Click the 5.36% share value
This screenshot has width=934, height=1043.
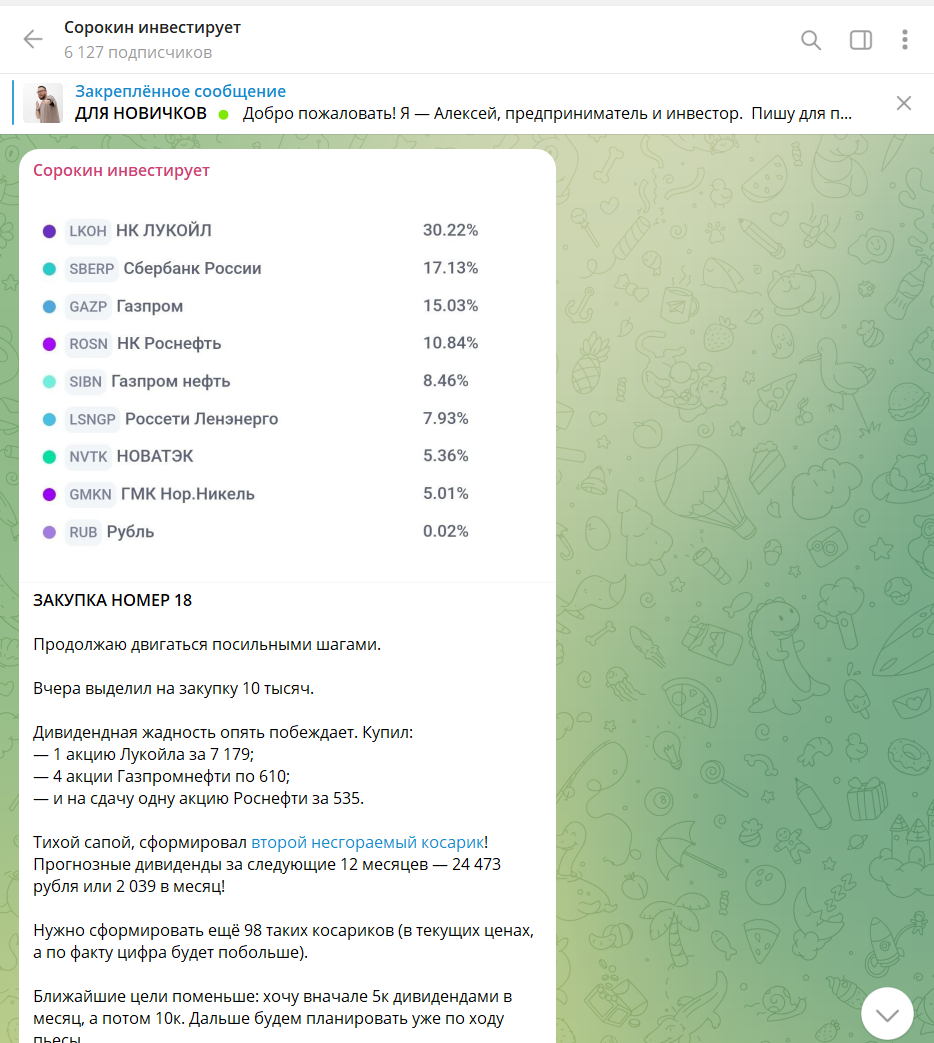(x=446, y=456)
